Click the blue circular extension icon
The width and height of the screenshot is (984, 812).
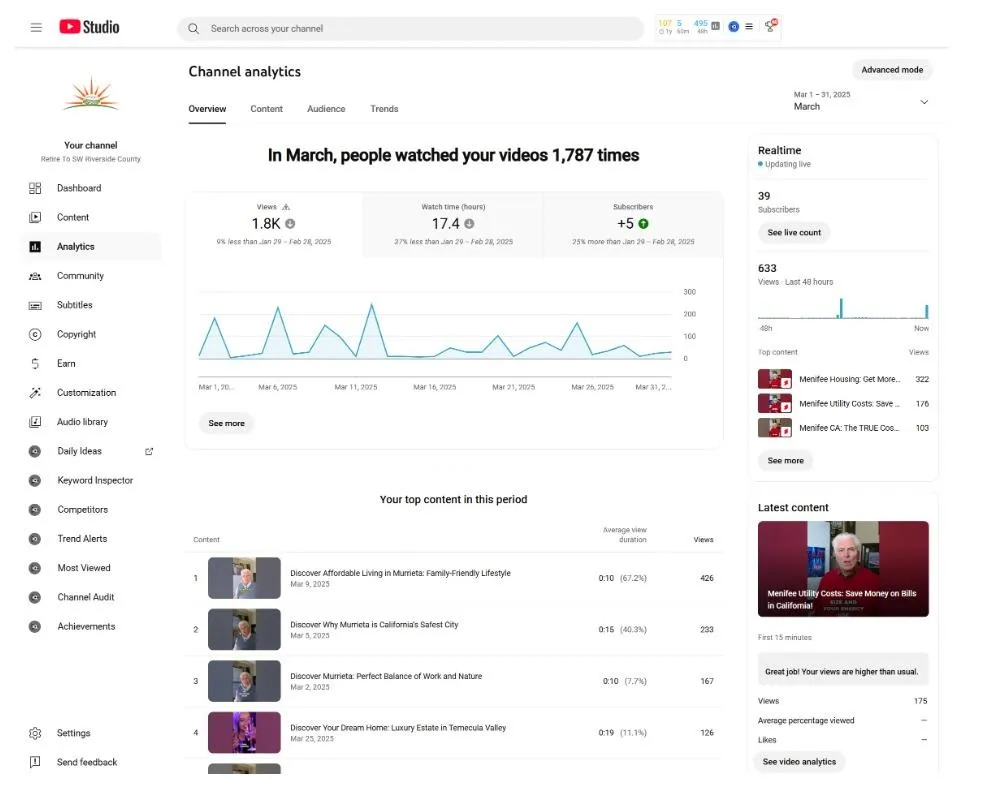click(733, 26)
